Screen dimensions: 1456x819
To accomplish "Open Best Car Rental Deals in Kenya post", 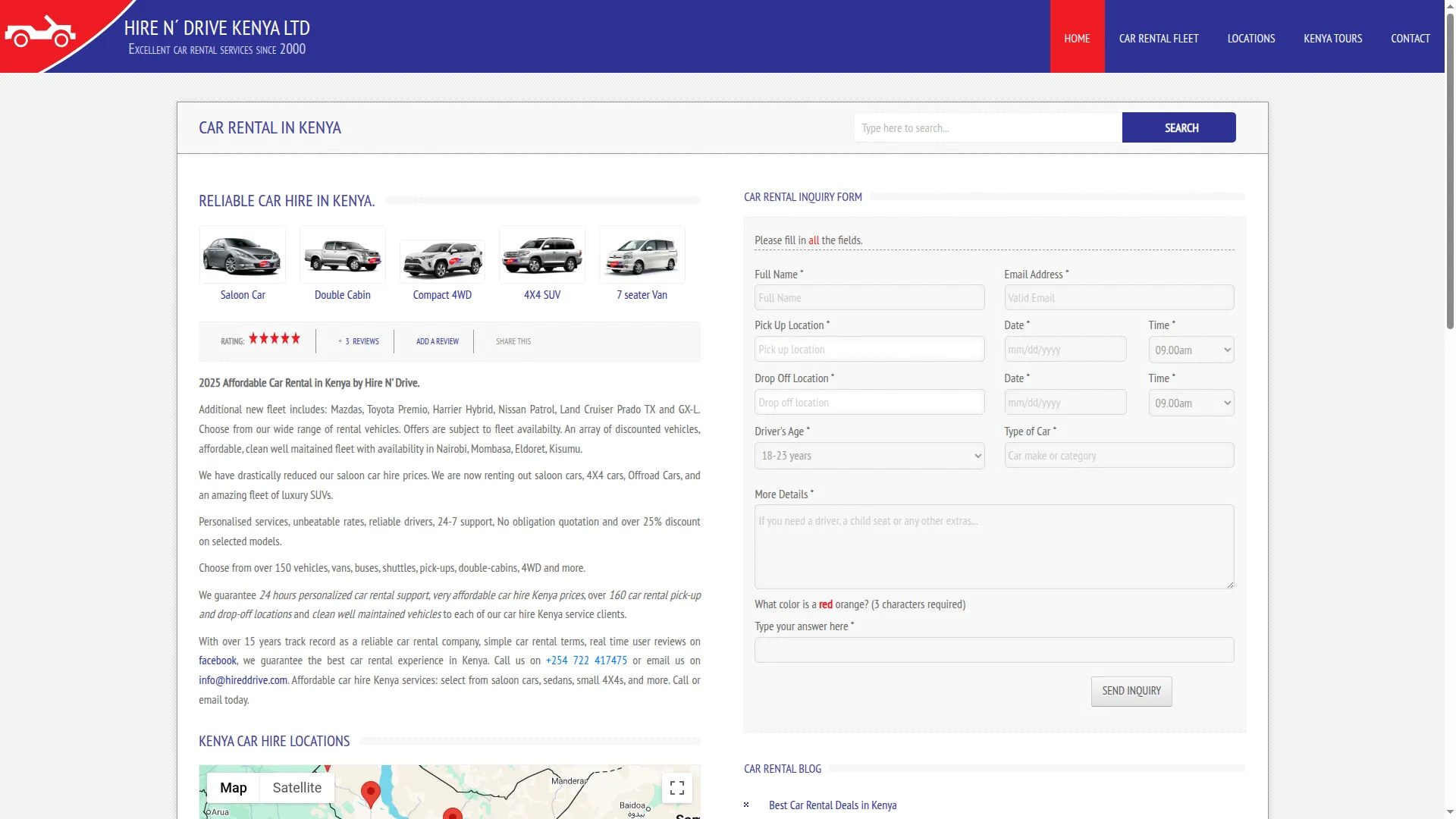I will click(x=833, y=805).
